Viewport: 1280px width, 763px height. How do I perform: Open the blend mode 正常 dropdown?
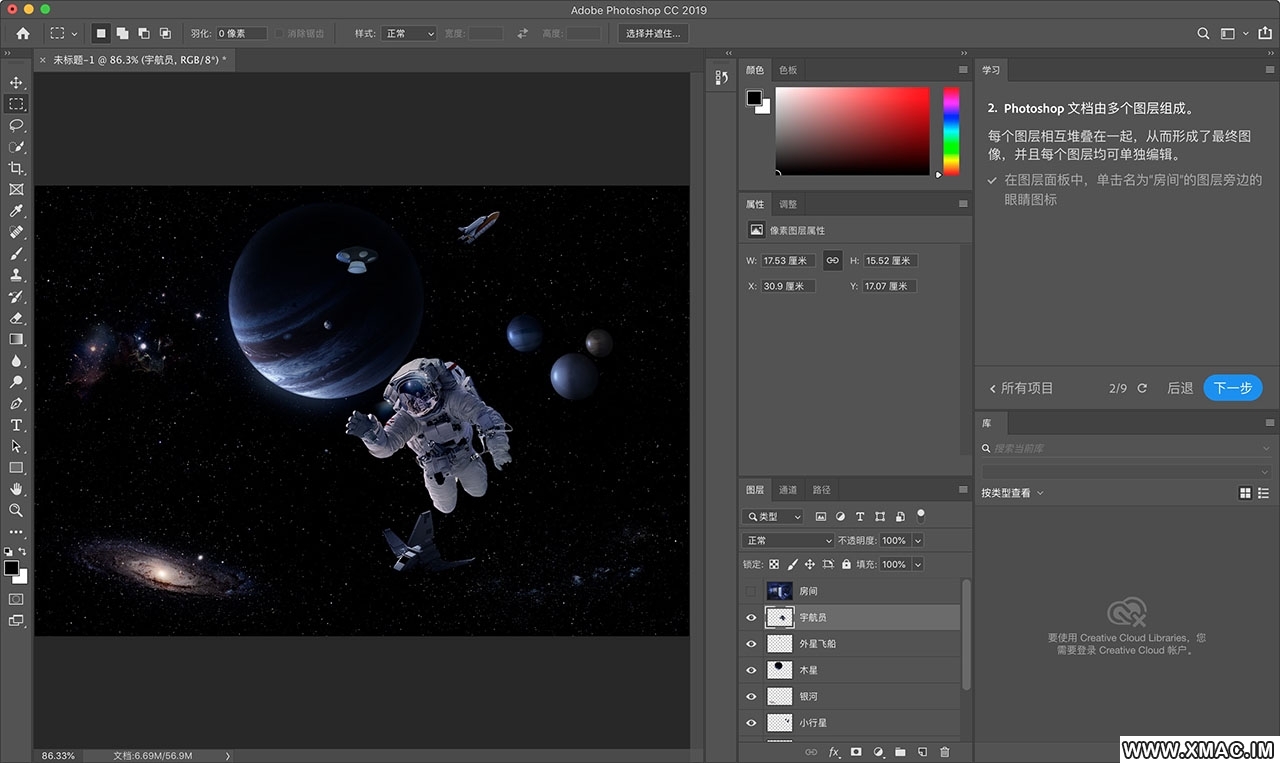point(788,540)
